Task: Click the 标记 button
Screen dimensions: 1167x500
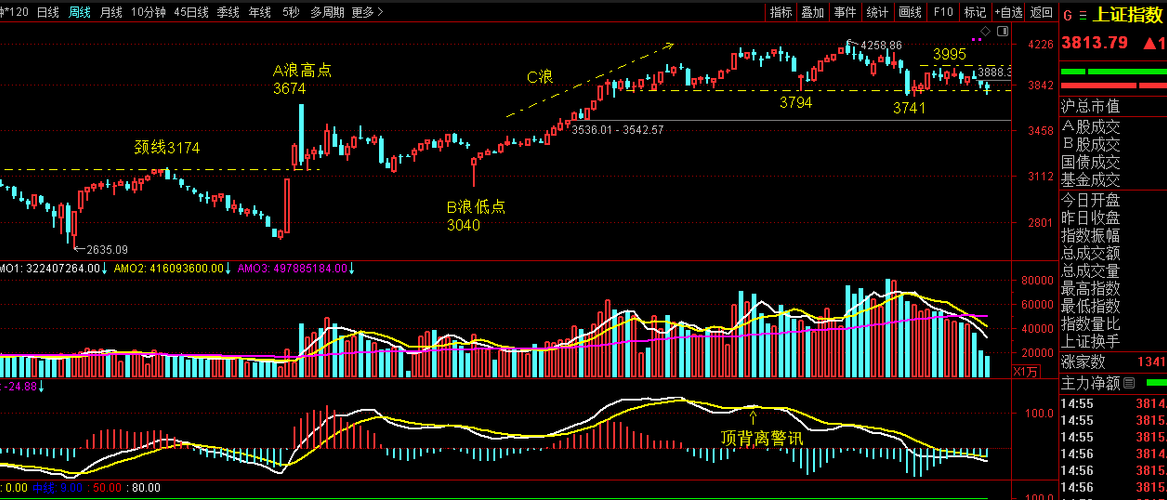Action: pyautogui.click(x=975, y=12)
